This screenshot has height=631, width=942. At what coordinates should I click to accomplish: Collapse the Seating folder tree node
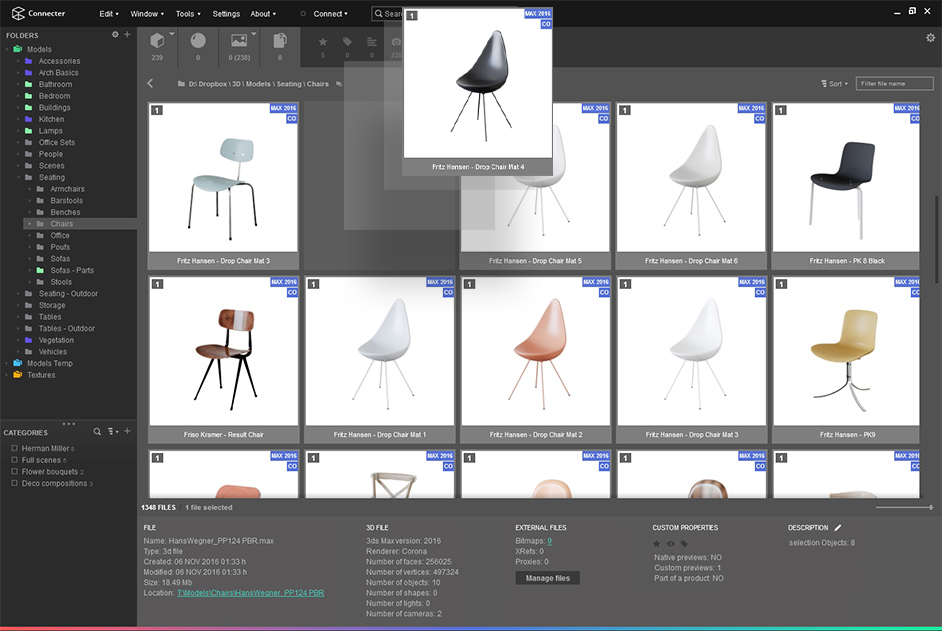pyautogui.click(x=19, y=177)
